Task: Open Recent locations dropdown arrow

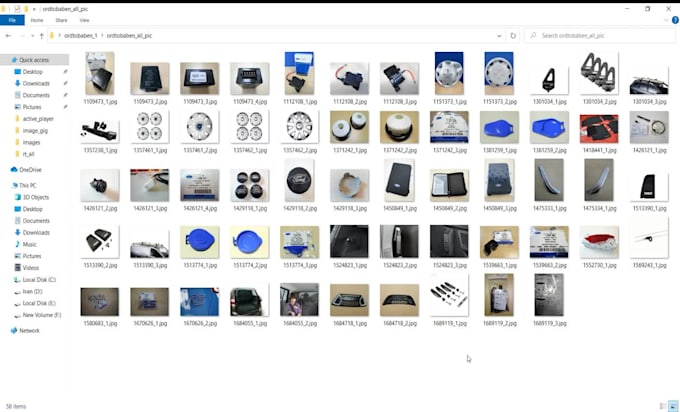Action: click(x=33, y=36)
